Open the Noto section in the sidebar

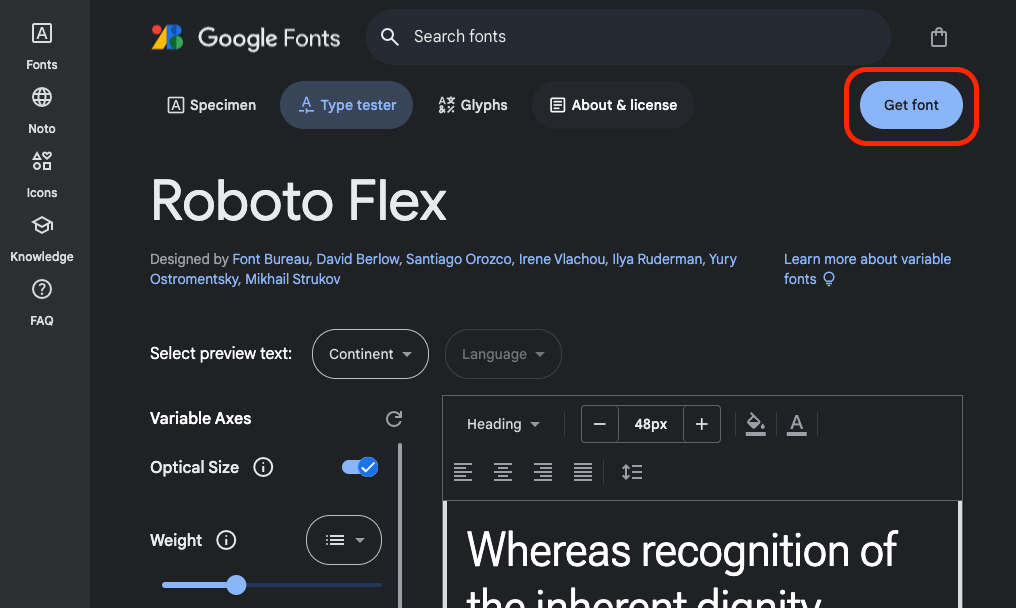(x=41, y=108)
